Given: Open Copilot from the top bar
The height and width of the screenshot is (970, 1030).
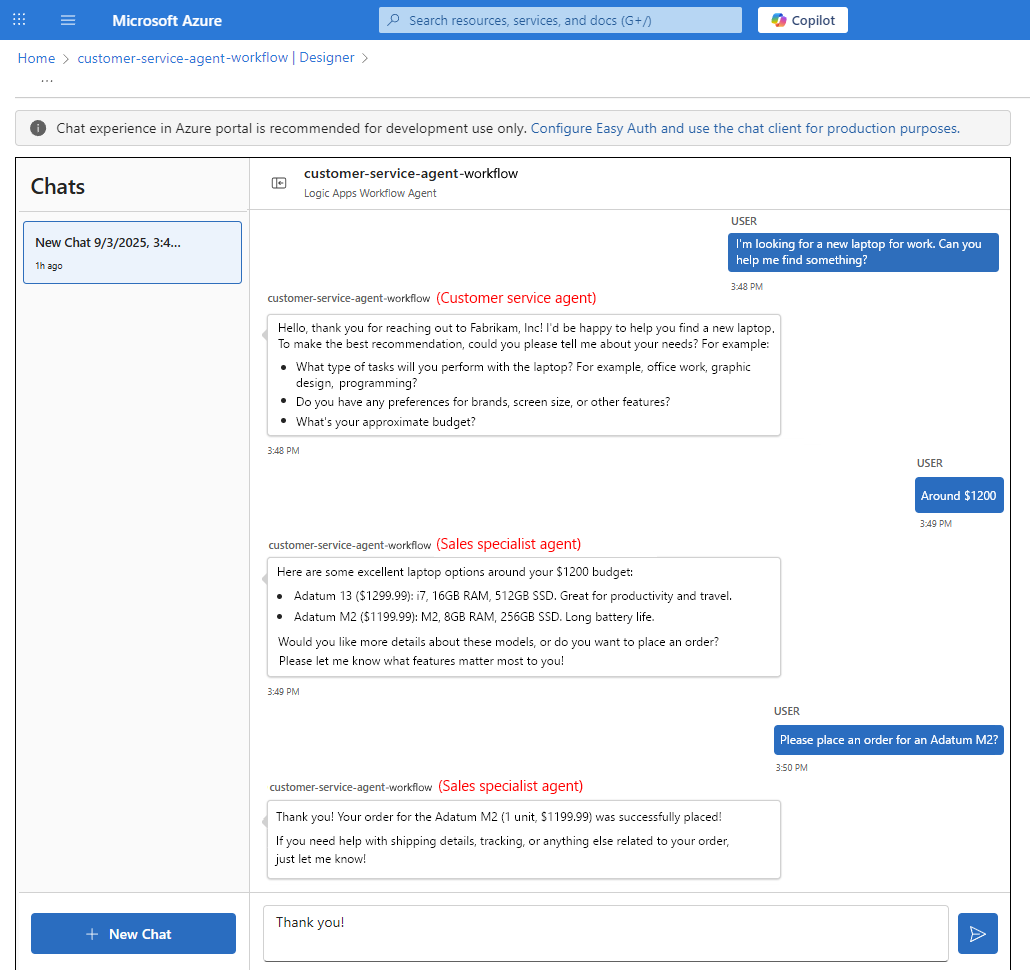Looking at the screenshot, I should (802, 20).
